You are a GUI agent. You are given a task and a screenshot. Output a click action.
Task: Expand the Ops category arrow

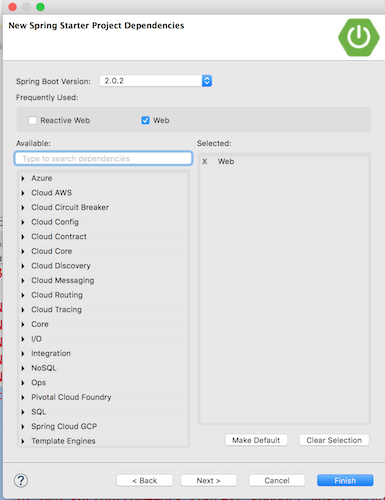click(x=23, y=383)
